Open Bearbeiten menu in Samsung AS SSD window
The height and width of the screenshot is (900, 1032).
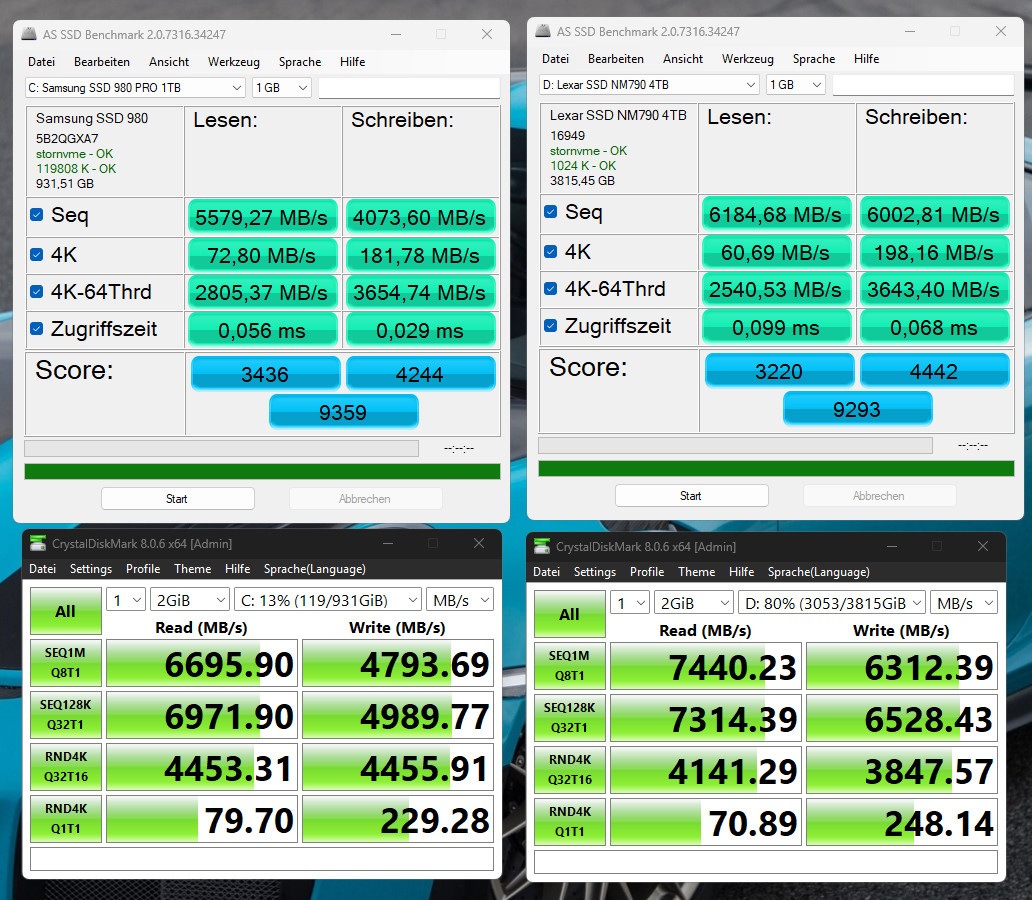point(102,62)
